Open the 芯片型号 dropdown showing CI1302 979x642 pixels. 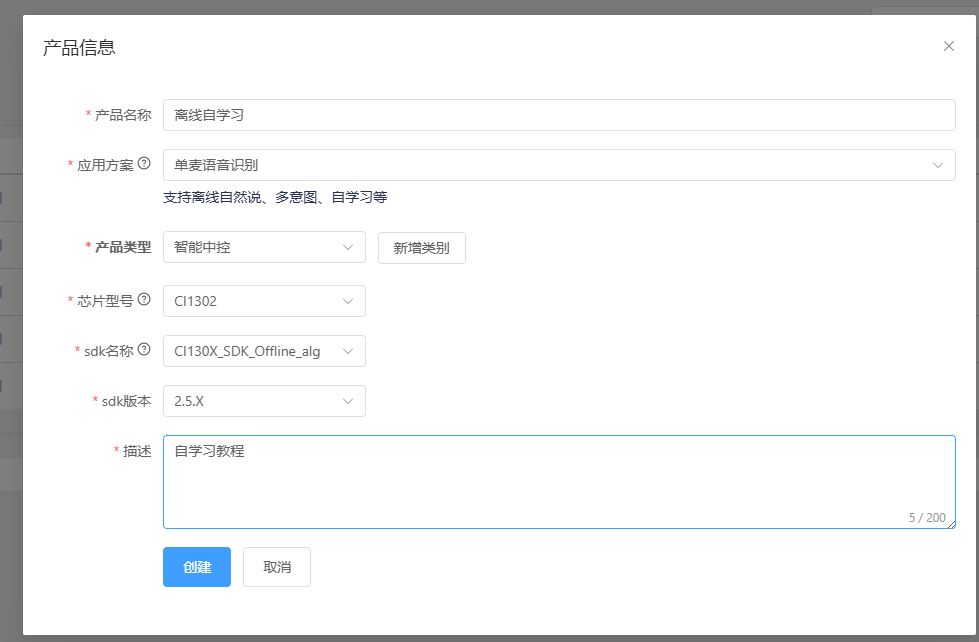pyautogui.click(x=264, y=301)
